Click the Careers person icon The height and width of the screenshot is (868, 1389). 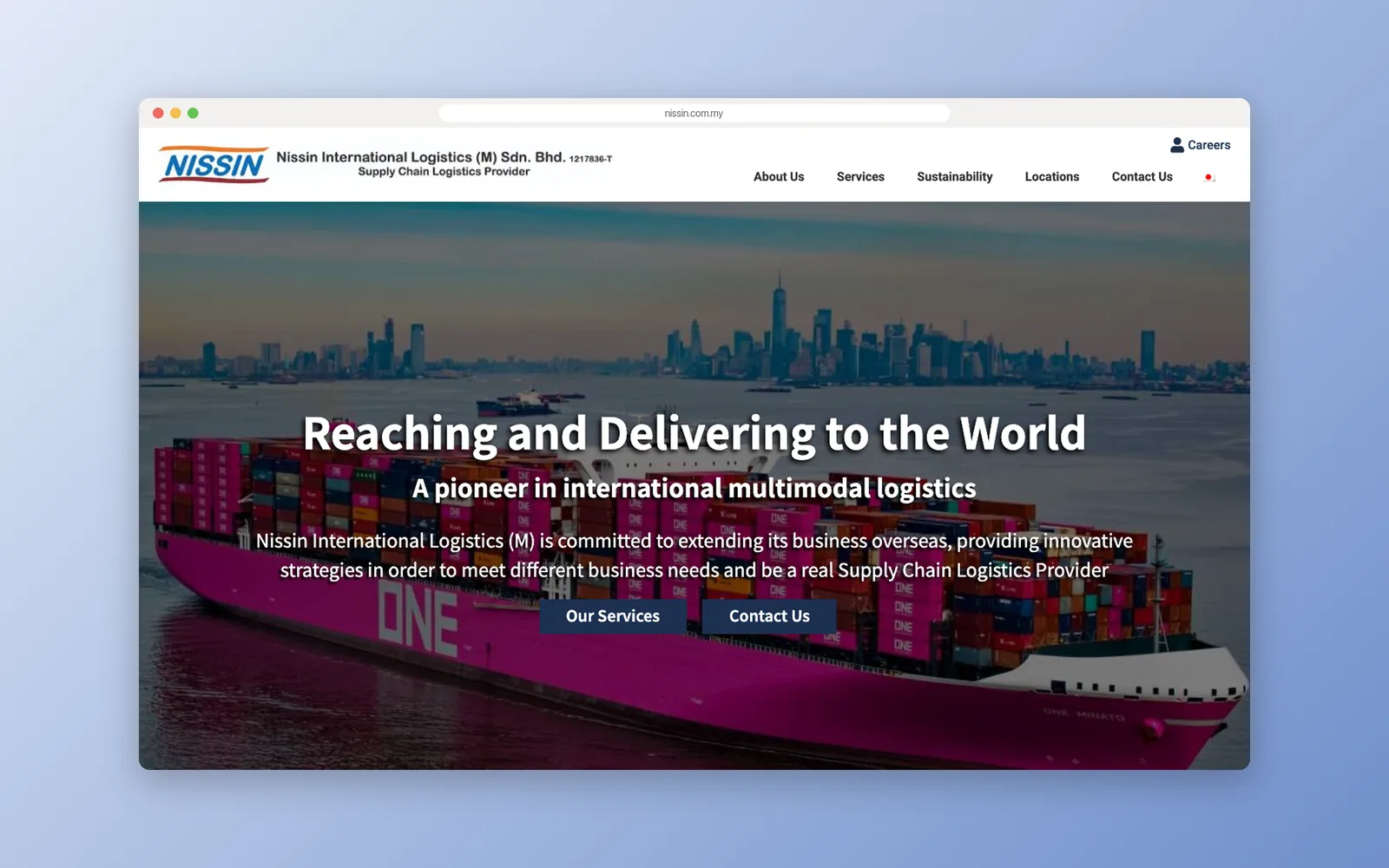click(1177, 145)
